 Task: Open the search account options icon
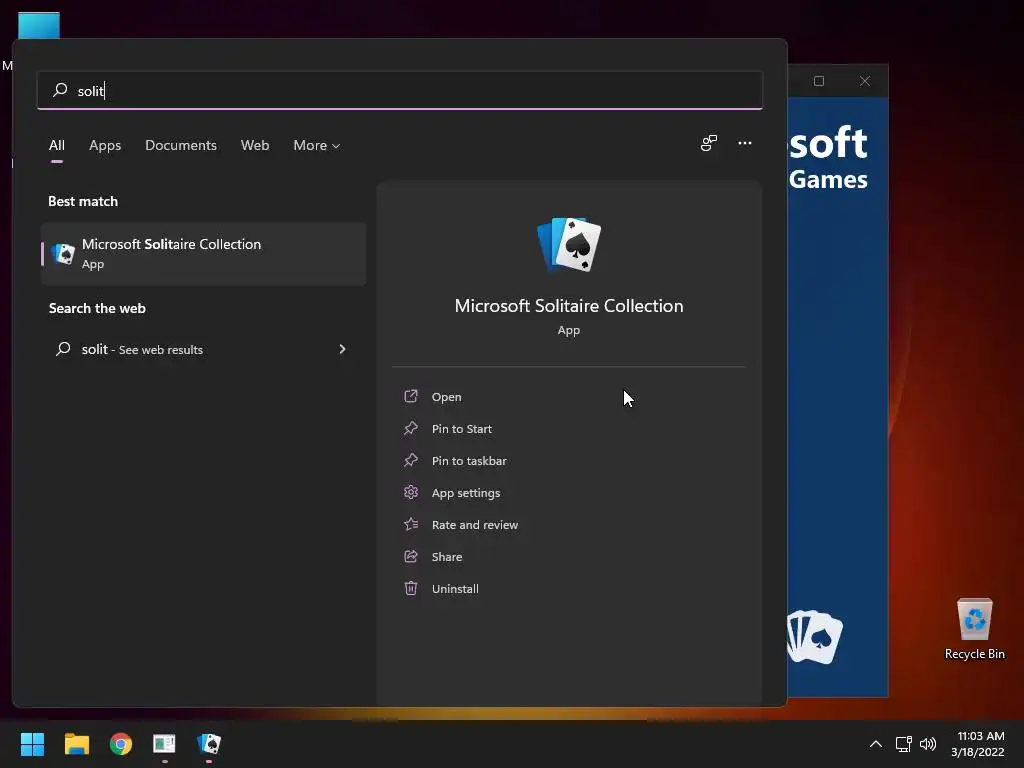coord(709,143)
